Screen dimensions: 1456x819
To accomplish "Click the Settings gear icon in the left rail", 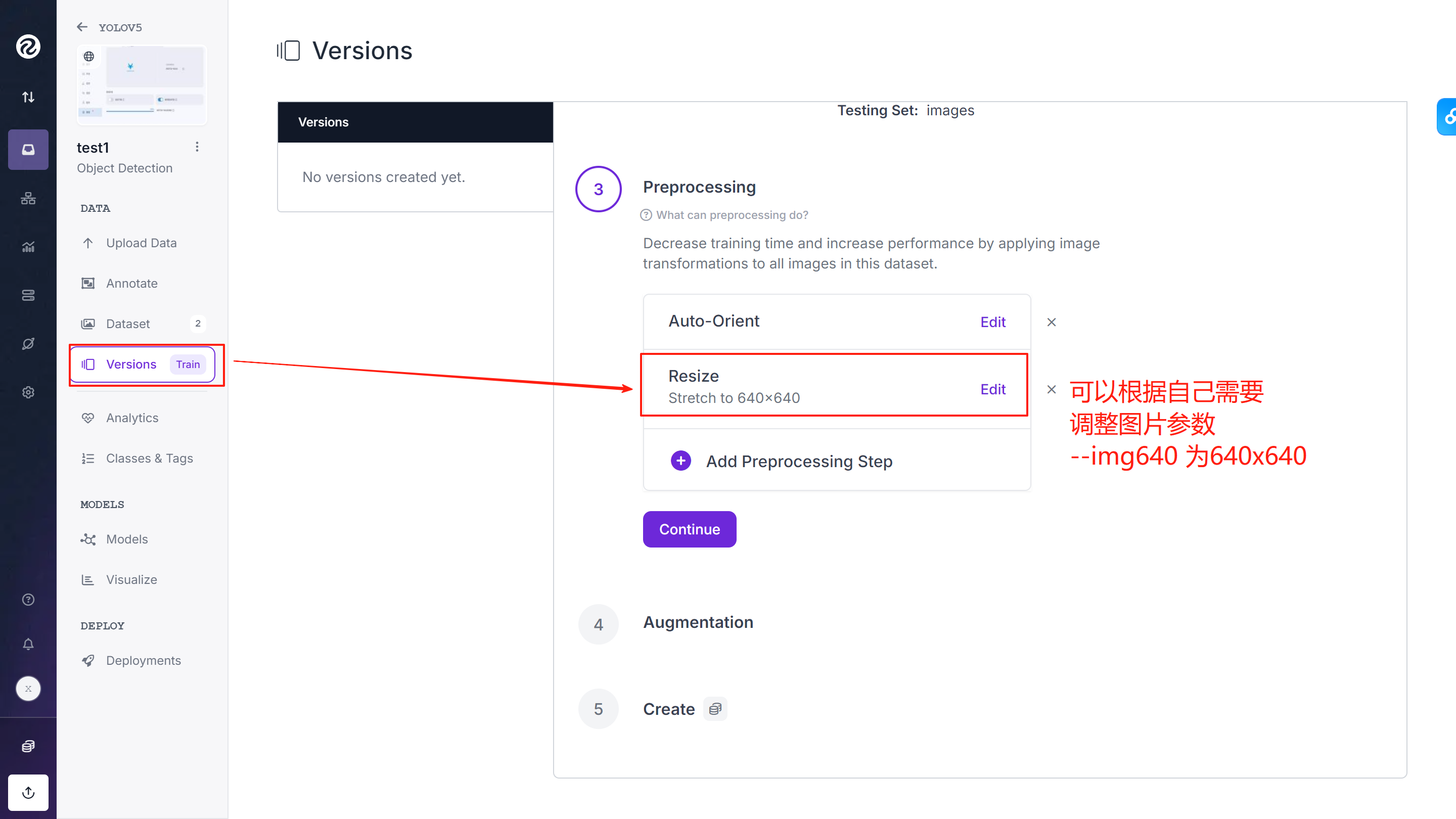I will [x=28, y=392].
